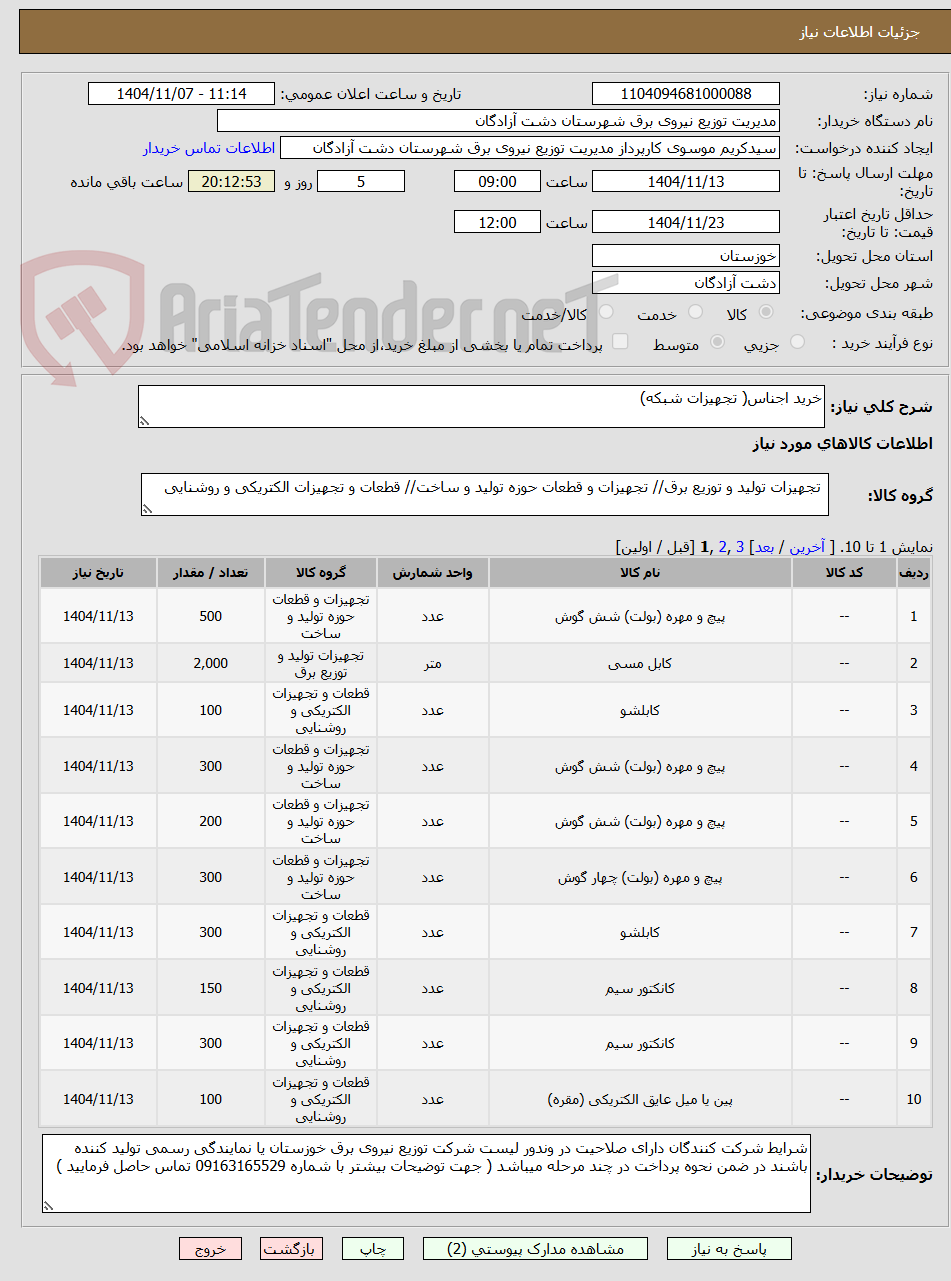The width and height of the screenshot is (951, 1281).
Task: Click the بازگشت back button
Action: pyautogui.click(x=292, y=1249)
